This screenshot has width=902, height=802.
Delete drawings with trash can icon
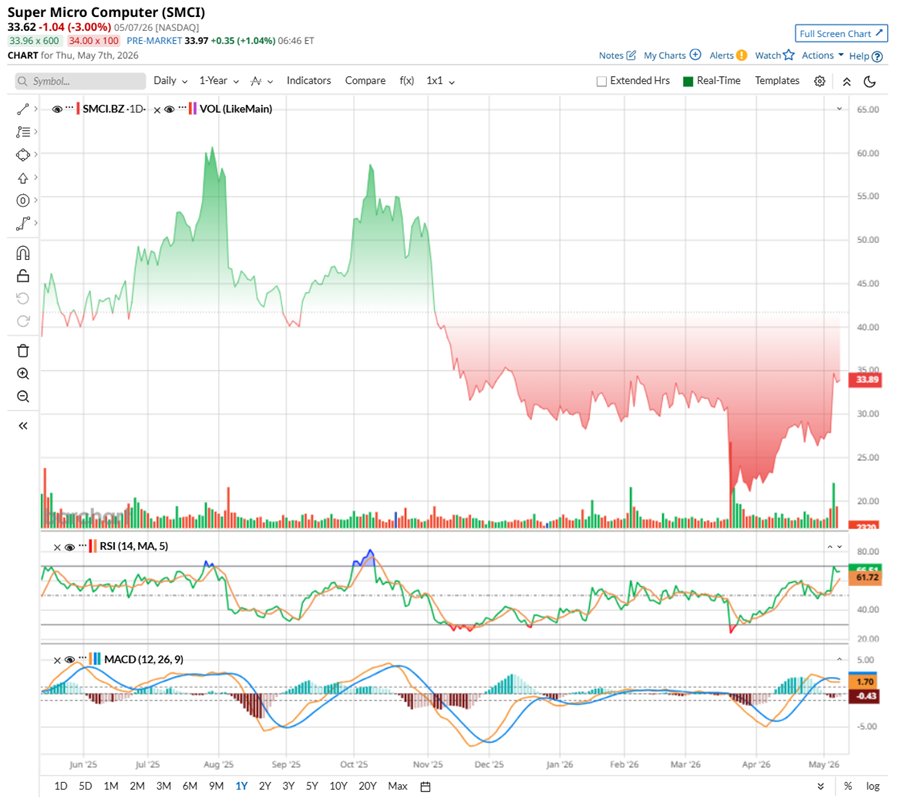[22, 350]
